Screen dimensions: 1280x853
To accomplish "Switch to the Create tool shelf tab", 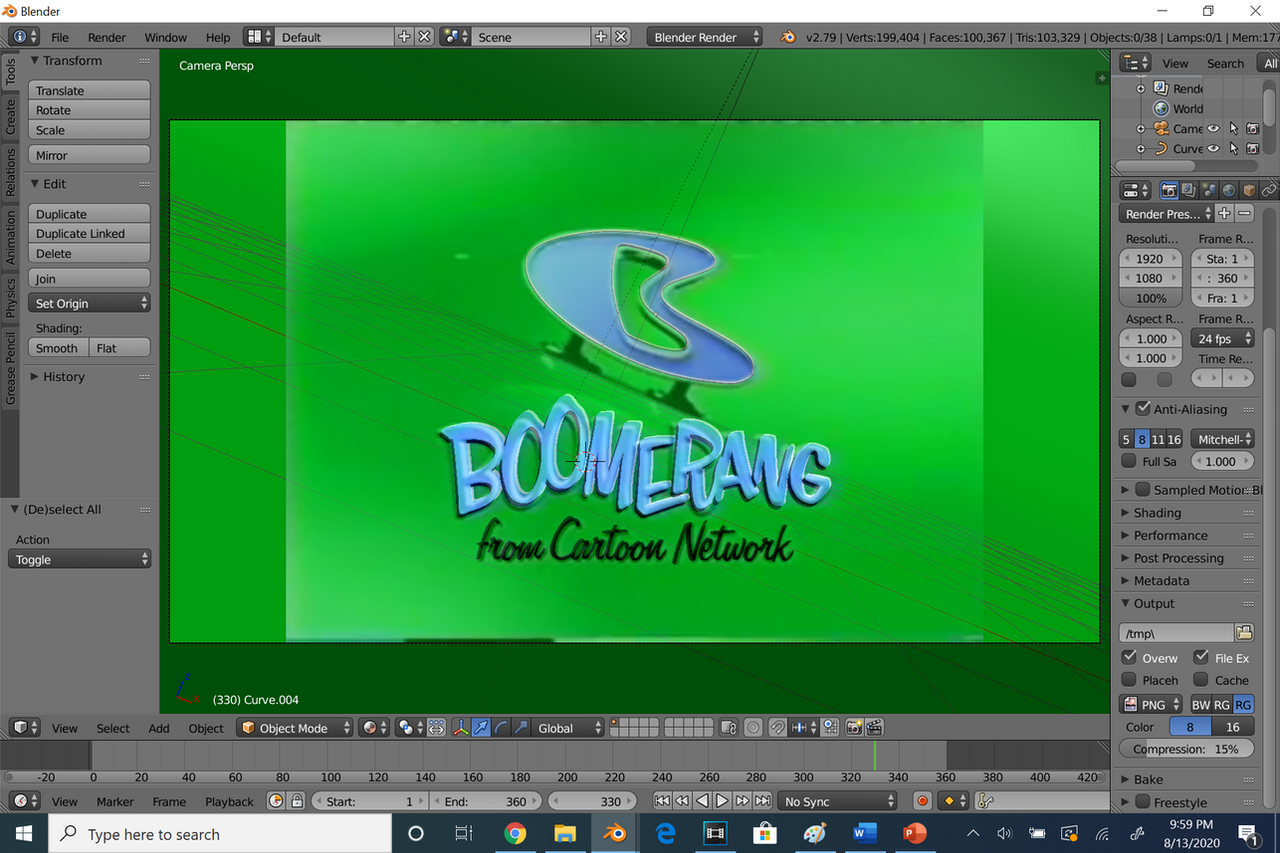I will click(10, 116).
